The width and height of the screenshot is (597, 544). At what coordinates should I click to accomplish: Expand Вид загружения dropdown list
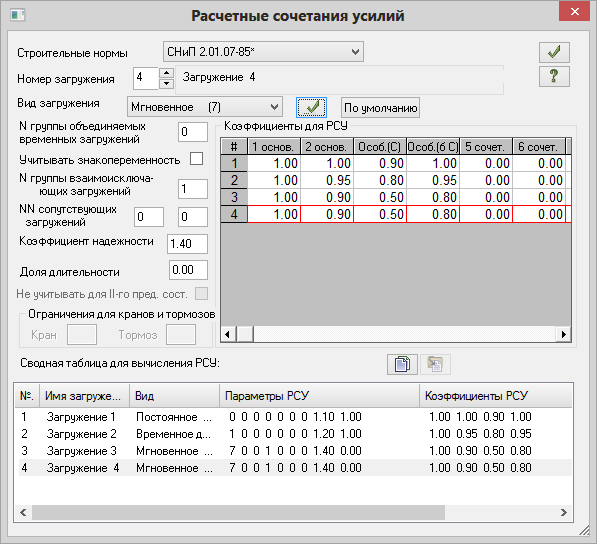click(205, 107)
